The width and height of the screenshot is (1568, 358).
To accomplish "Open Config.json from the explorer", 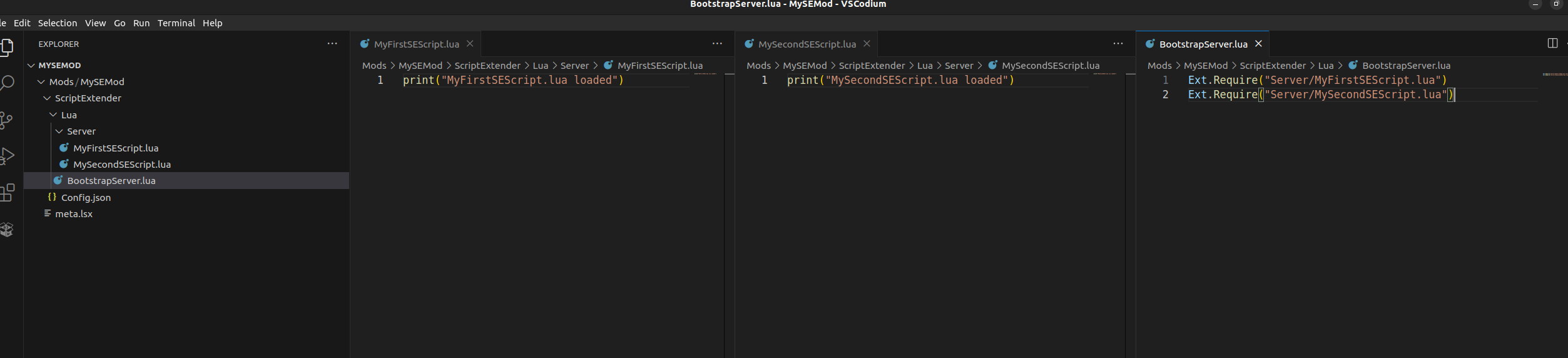I will click(x=86, y=197).
